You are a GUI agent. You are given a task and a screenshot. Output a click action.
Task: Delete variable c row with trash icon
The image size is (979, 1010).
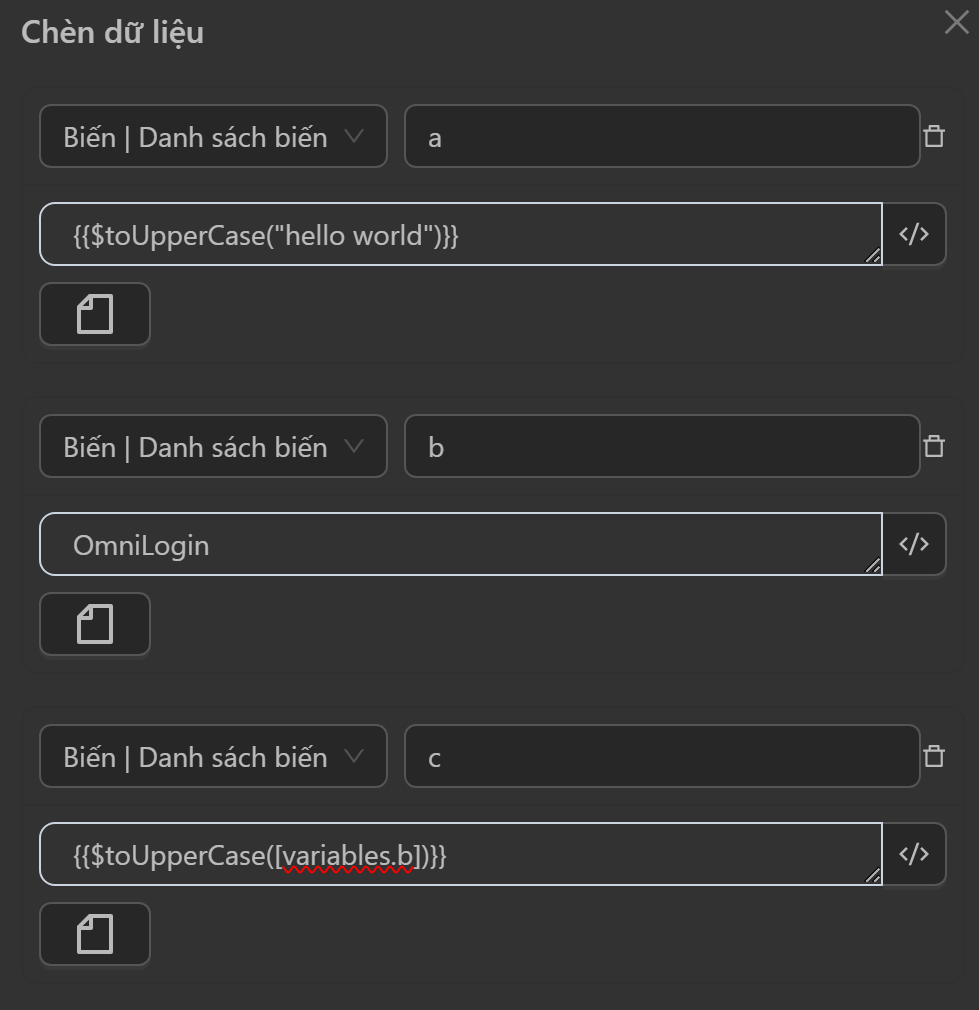[x=934, y=757]
